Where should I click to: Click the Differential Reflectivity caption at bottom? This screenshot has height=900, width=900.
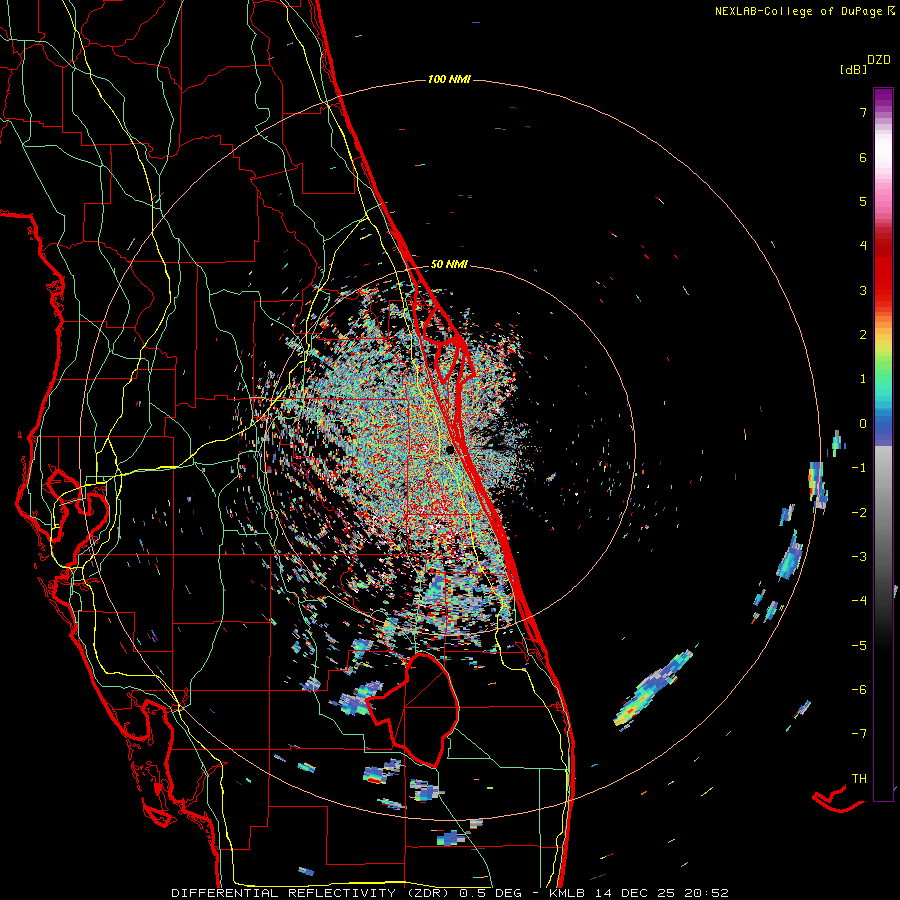pyautogui.click(x=449, y=893)
